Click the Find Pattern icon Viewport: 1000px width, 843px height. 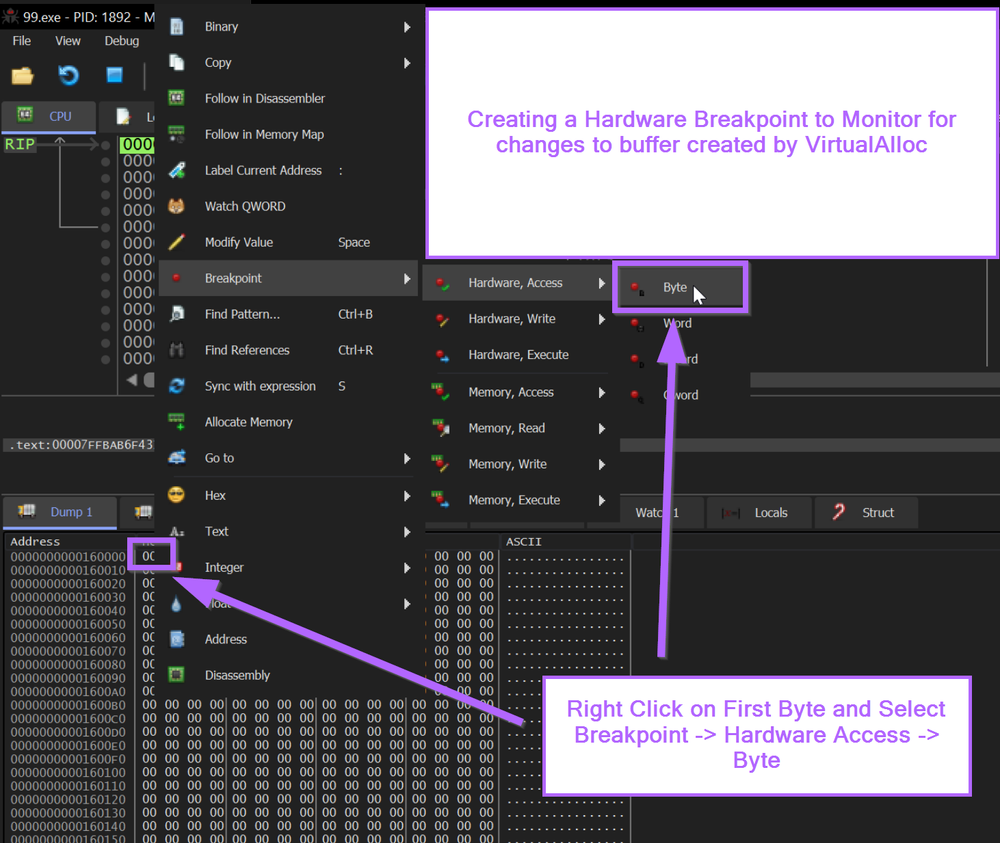pyautogui.click(x=177, y=314)
